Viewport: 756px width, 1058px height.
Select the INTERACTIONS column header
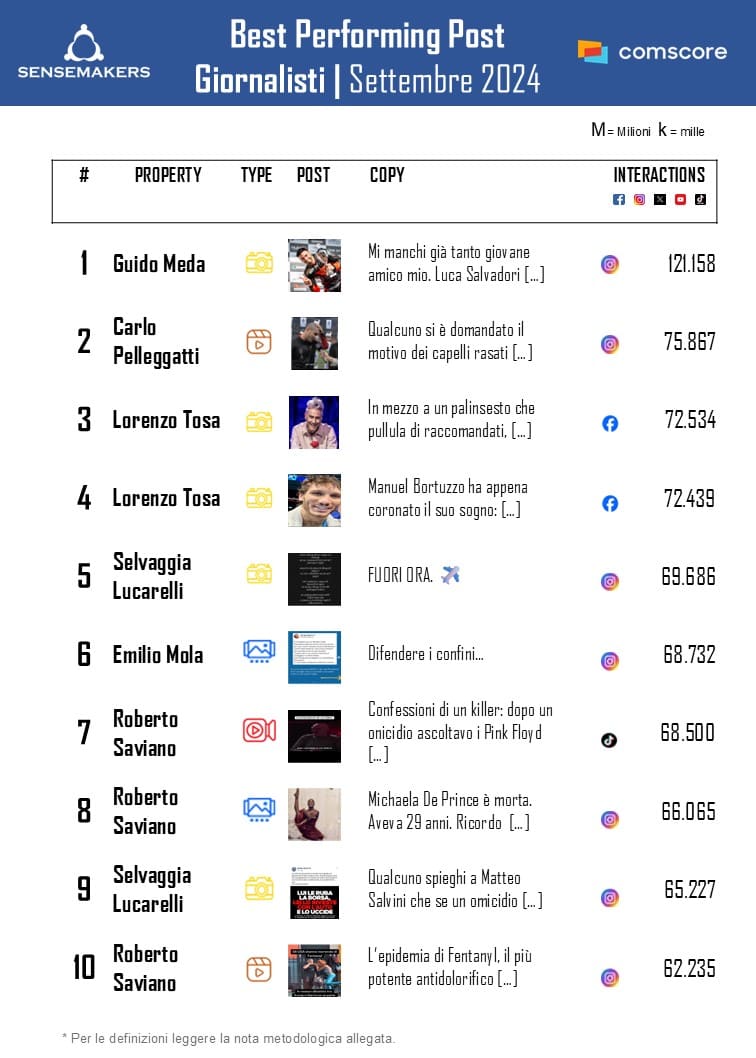(659, 175)
